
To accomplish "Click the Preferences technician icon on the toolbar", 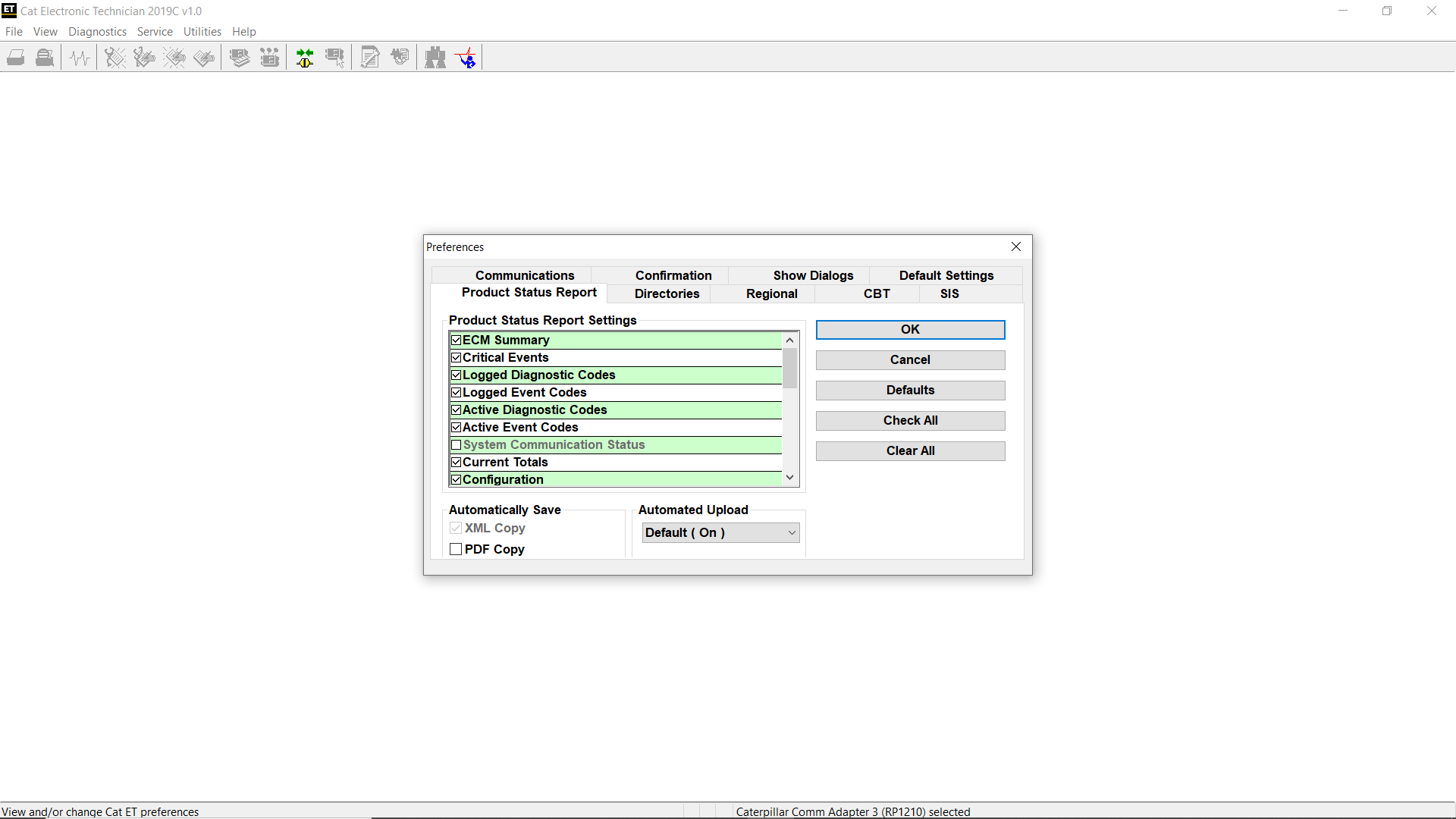I will [466, 57].
